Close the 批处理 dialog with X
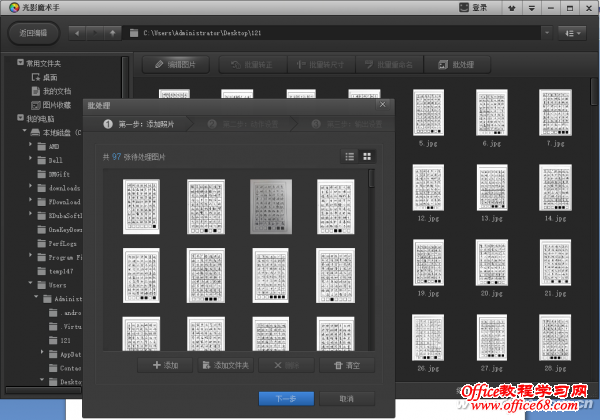Screen dimensions: 600x420 tap(381, 103)
